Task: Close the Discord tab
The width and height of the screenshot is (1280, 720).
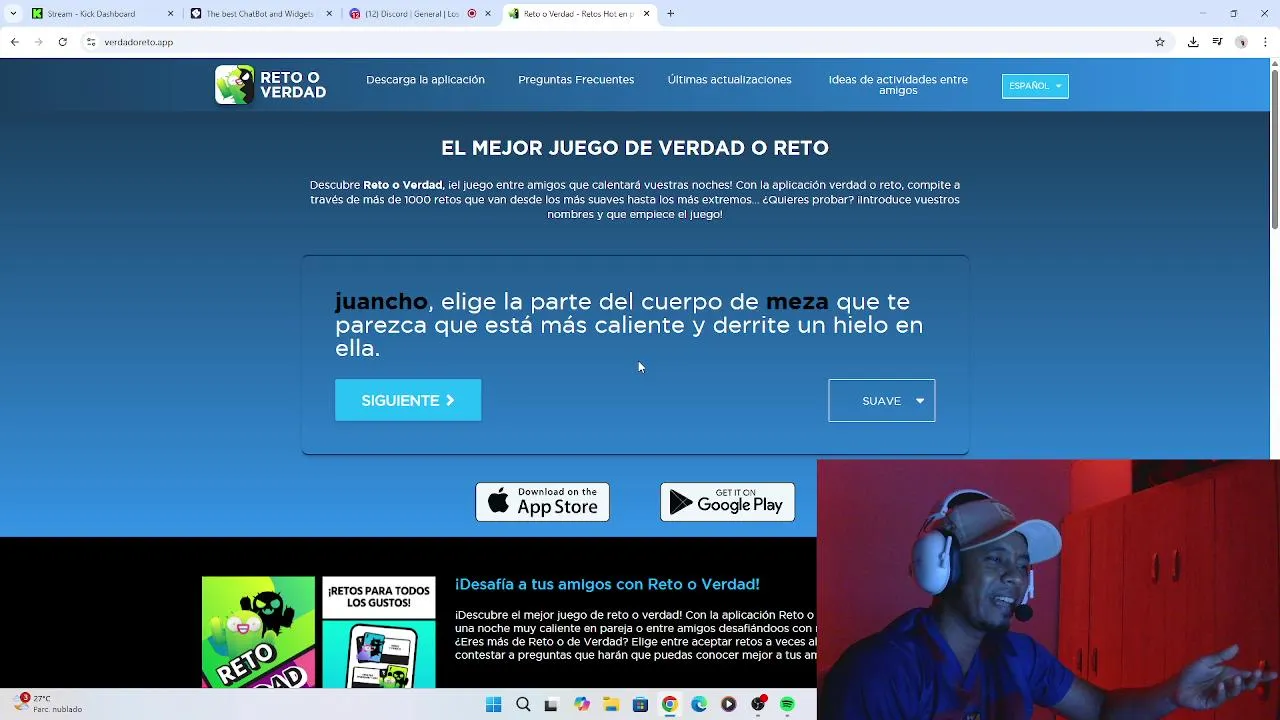Action: tap(488, 14)
